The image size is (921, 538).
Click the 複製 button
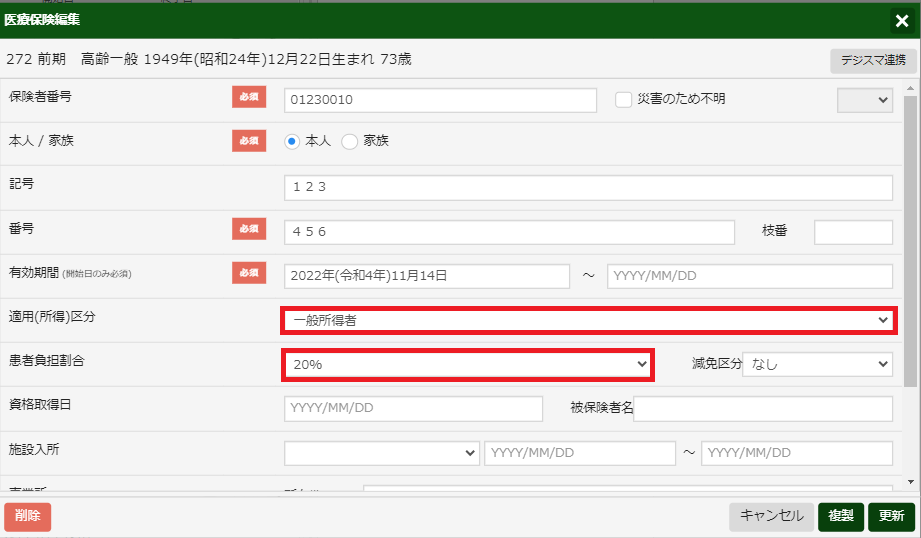[x=841, y=517]
